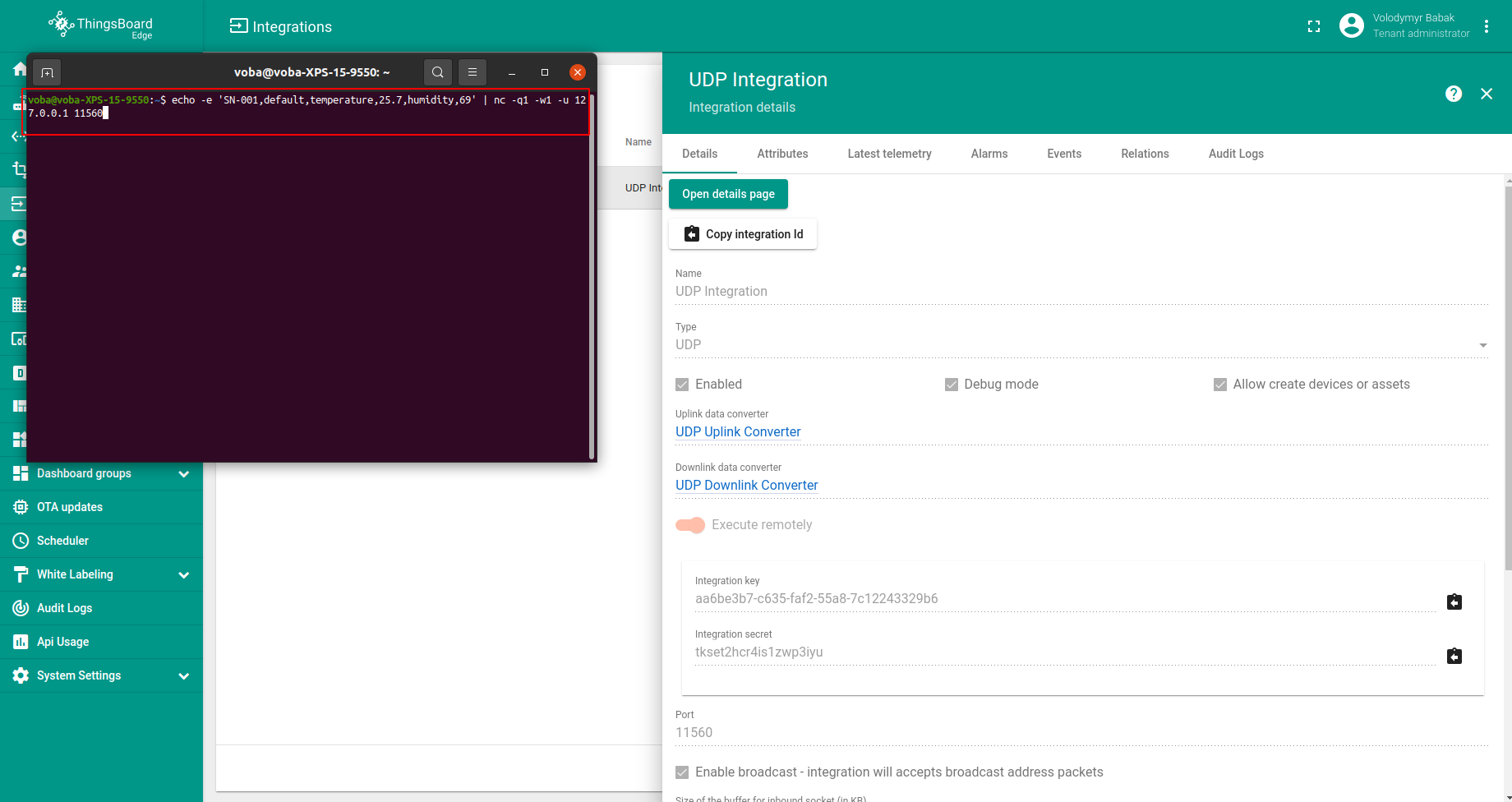This screenshot has width=1512, height=802.
Task: Open the three-dot user menu
Action: [x=1487, y=26]
